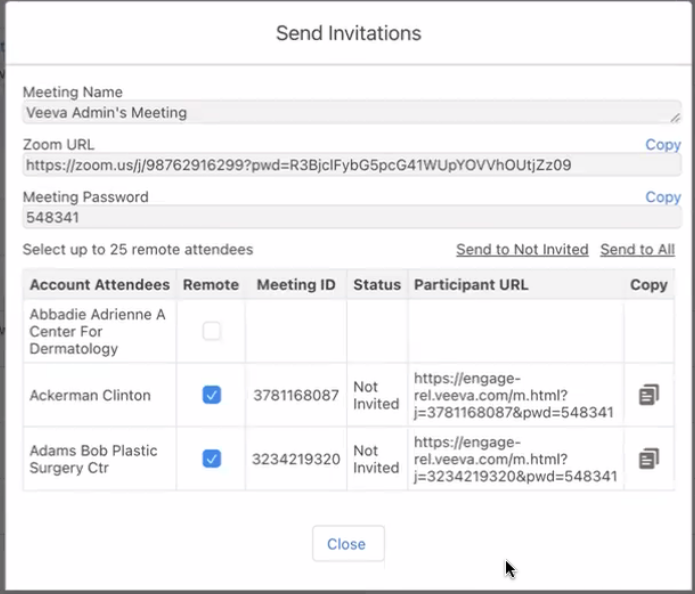Image resolution: width=695 pixels, height=594 pixels.
Task: Click Adams Bob's engage participant URL text
Action: pyautogui.click(x=514, y=459)
